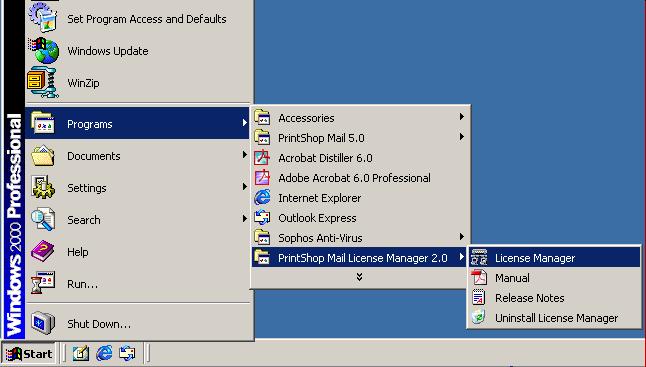Launch License Manager from the submenu
The height and width of the screenshot is (367, 646).
pos(555,258)
